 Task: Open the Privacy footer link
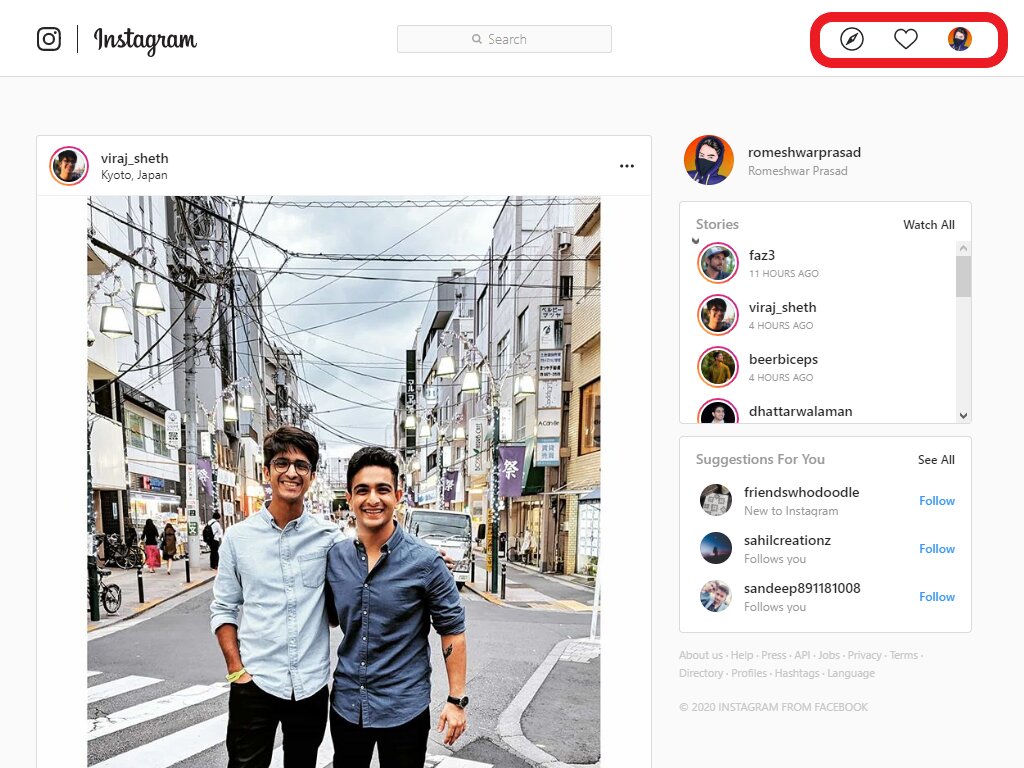pos(865,655)
